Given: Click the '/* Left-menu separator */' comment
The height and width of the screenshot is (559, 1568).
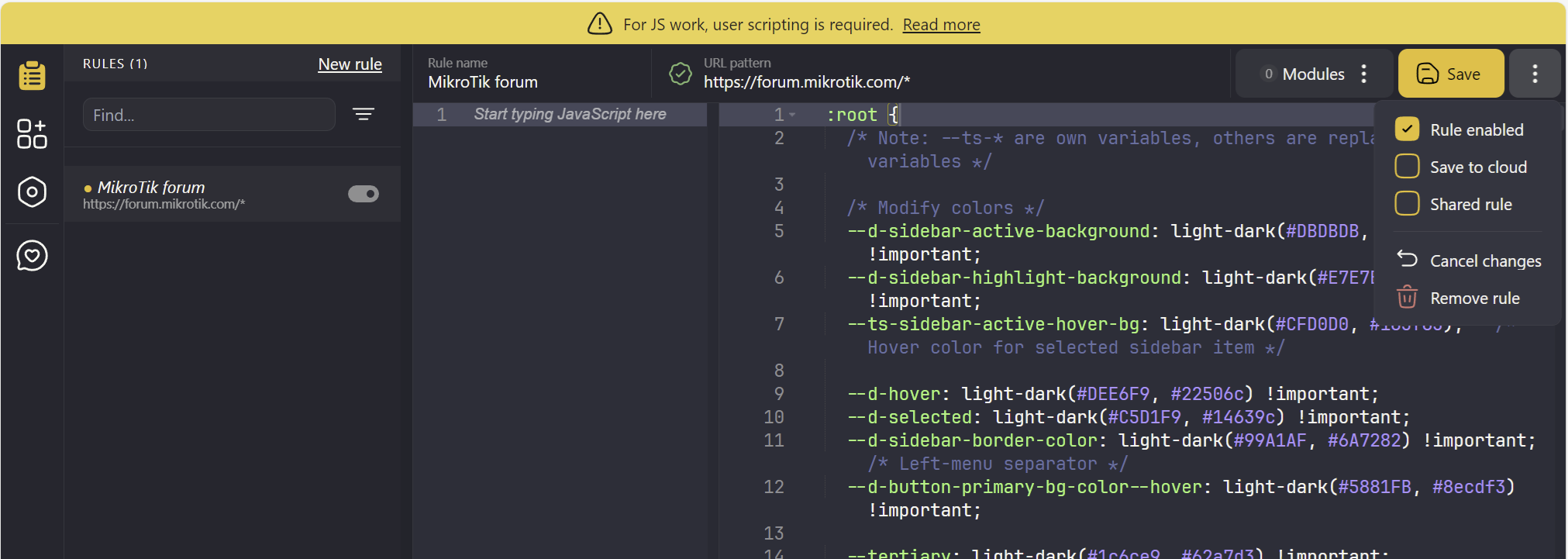Looking at the screenshot, I should click(x=998, y=464).
